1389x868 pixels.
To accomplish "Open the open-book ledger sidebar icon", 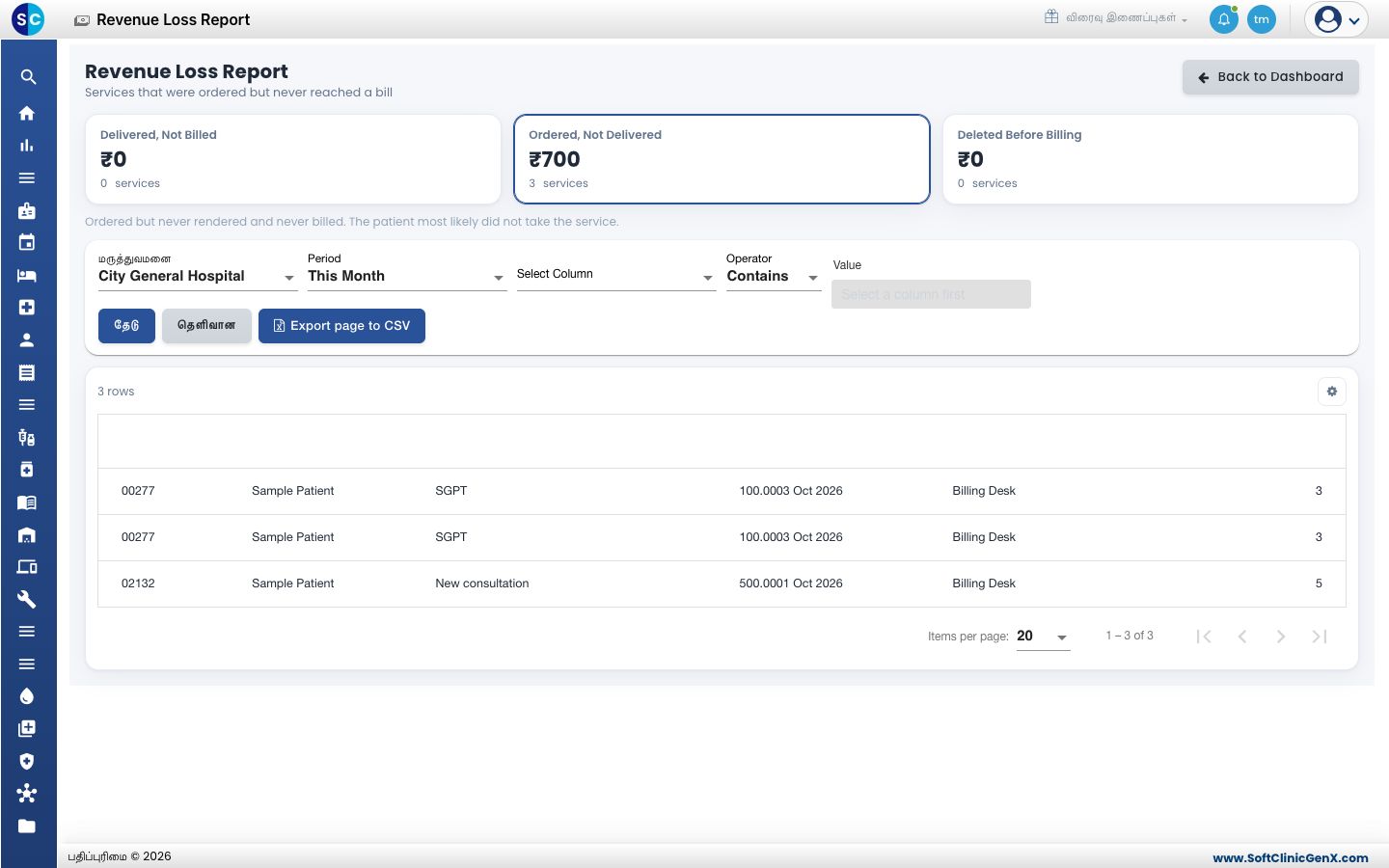I will coord(27,502).
